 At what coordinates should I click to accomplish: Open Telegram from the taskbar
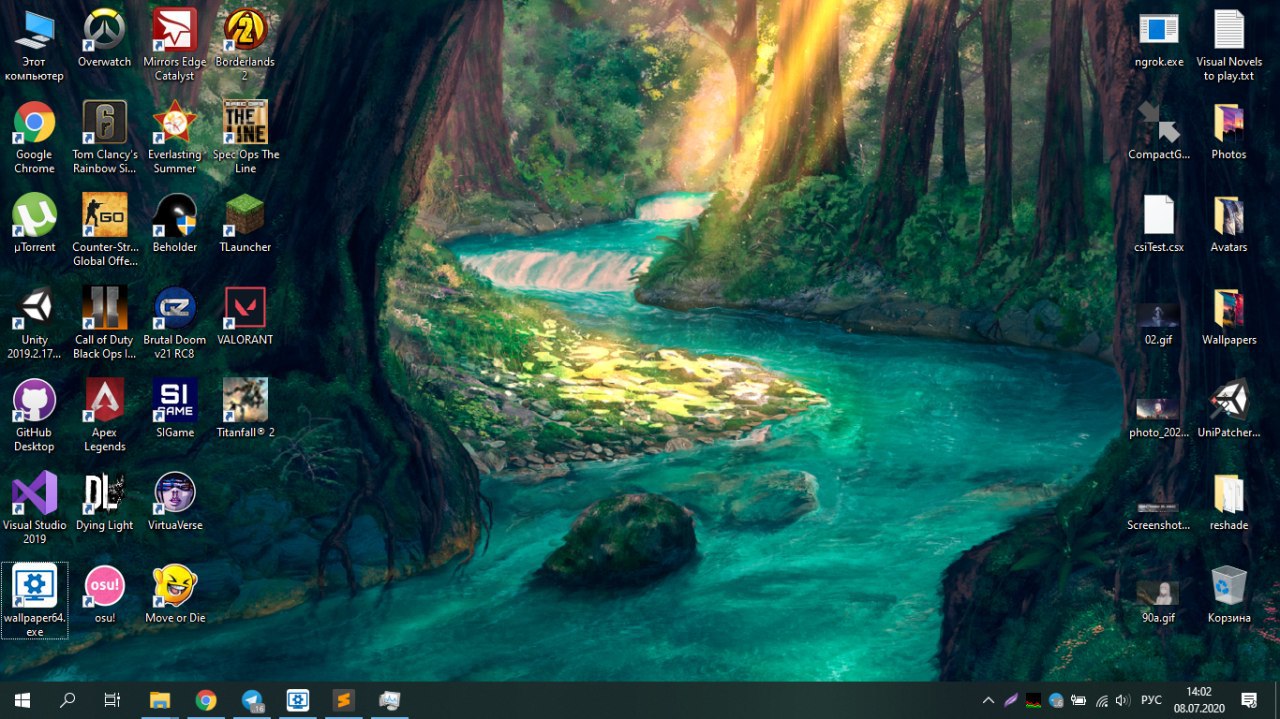(252, 700)
